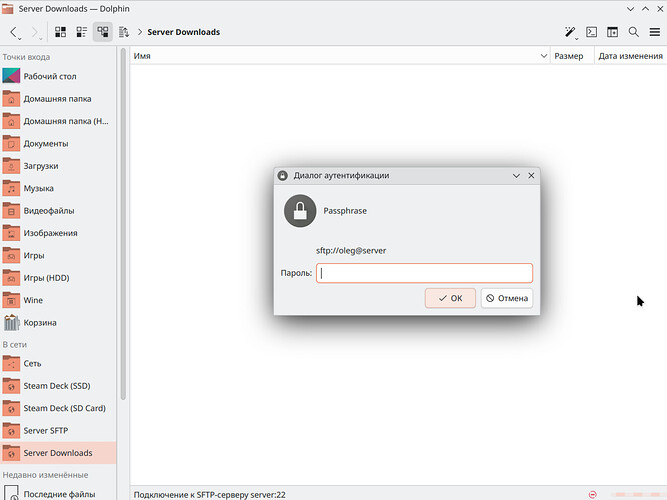Image resolution: width=667 pixels, height=500 pixels.
Task: Open the hamburger menu
Action: point(655,32)
